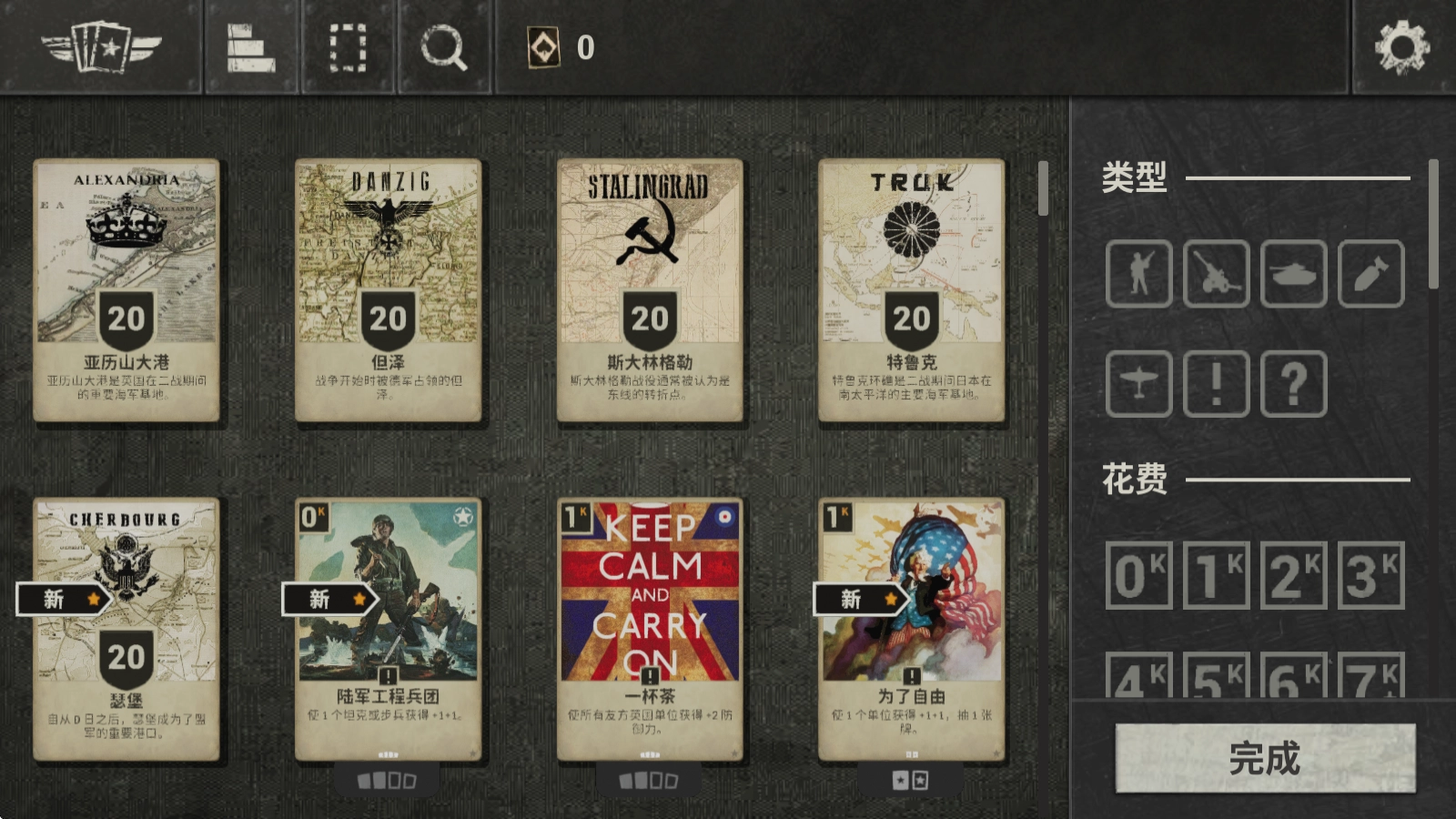Select the bar chart statistics icon
The height and width of the screenshot is (819, 1456).
(251, 47)
